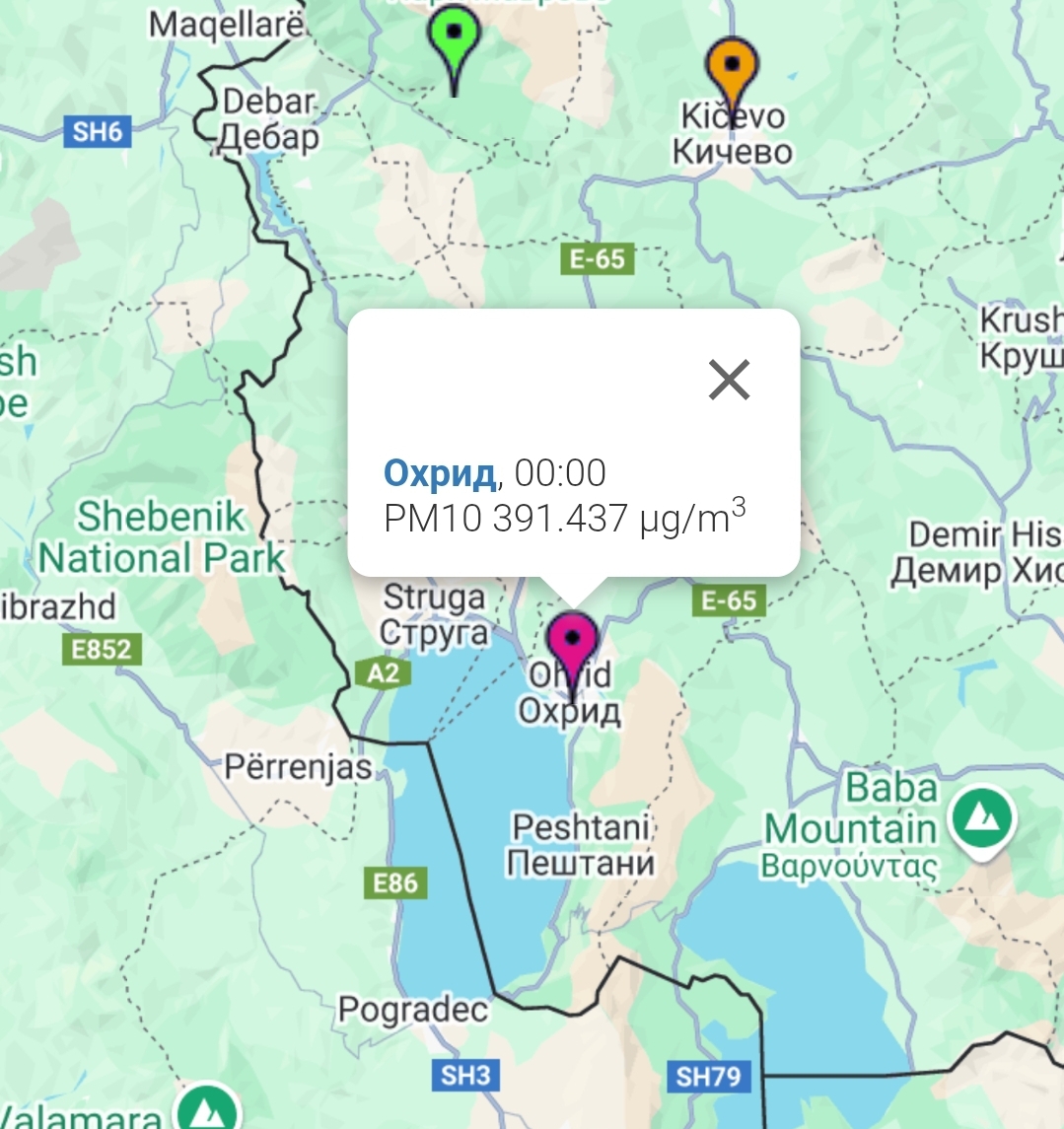Viewport: 1064px width, 1129px height.
Task: Click the E86 road badge
Action: pyautogui.click(x=395, y=882)
